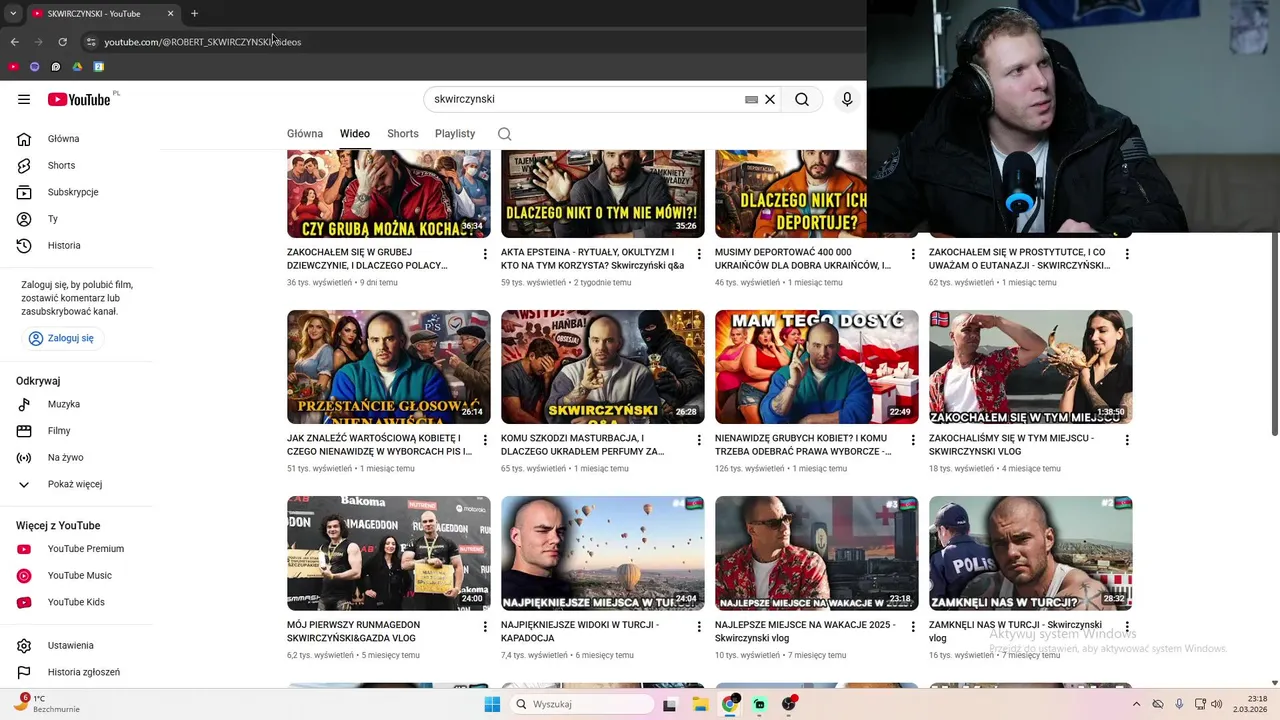The image size is (1280, 720).
Task: Switch to the Shorts channel tab
Action: 403,134
